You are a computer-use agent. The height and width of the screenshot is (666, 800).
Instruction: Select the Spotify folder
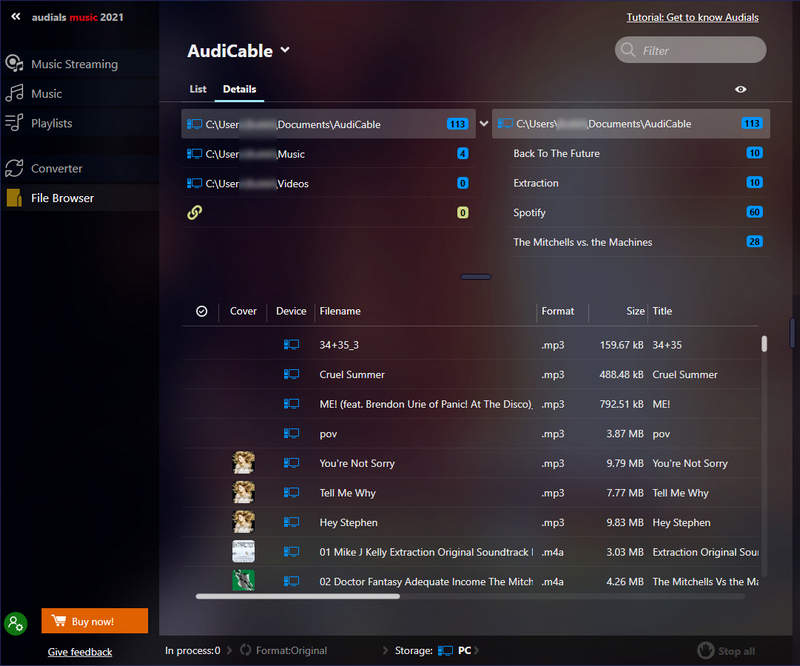point(529,212)
